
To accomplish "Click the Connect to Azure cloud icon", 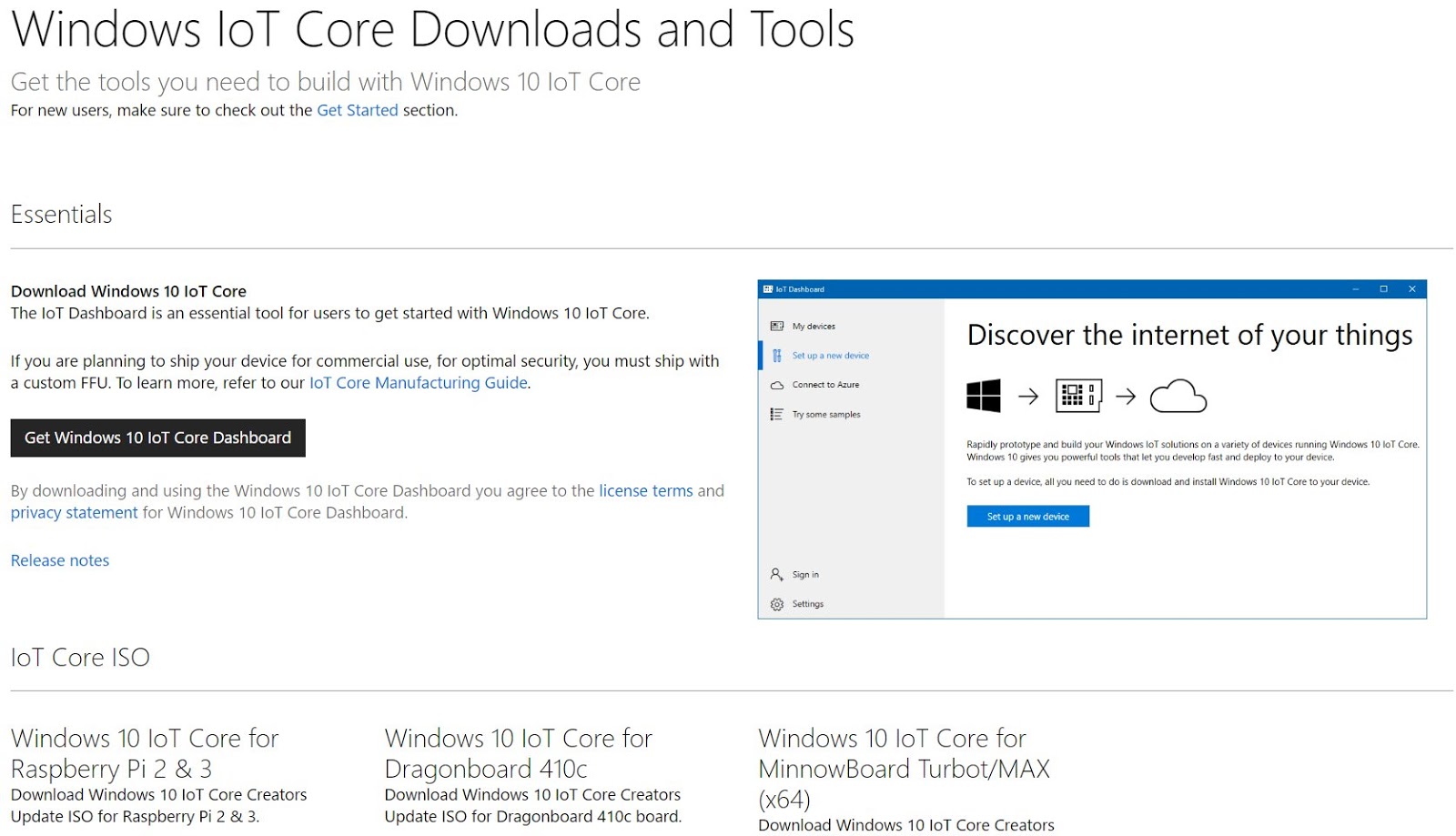I will 776,385.
